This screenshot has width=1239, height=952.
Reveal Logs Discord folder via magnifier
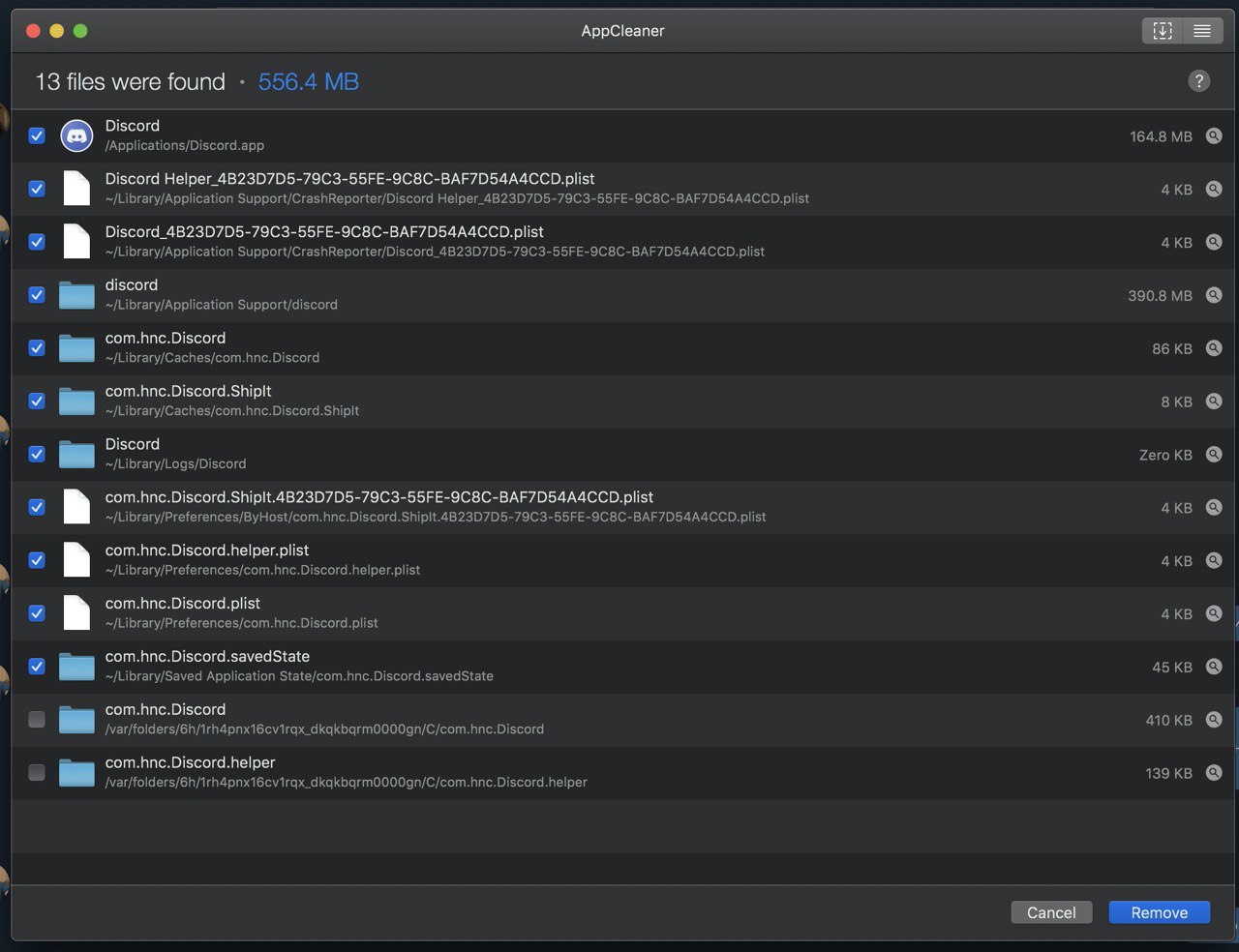(x=1214, y=455)
